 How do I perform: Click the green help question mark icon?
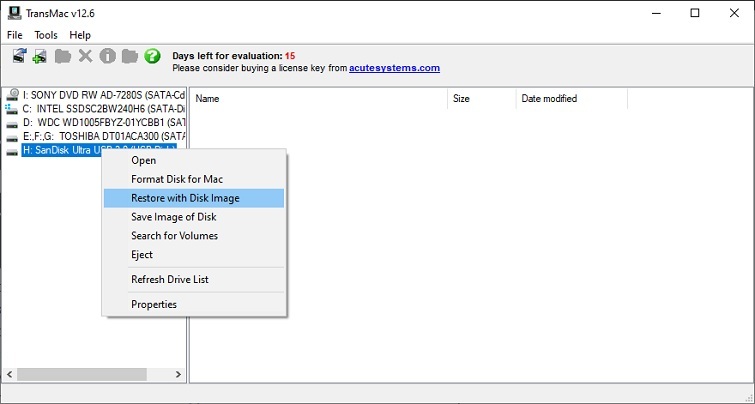tap(152, 56)
